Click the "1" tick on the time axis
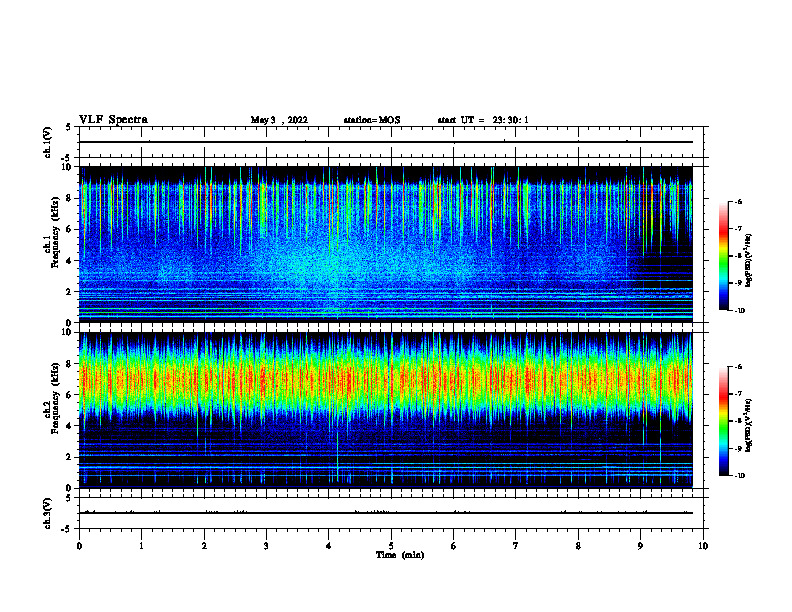 (141, 546)
